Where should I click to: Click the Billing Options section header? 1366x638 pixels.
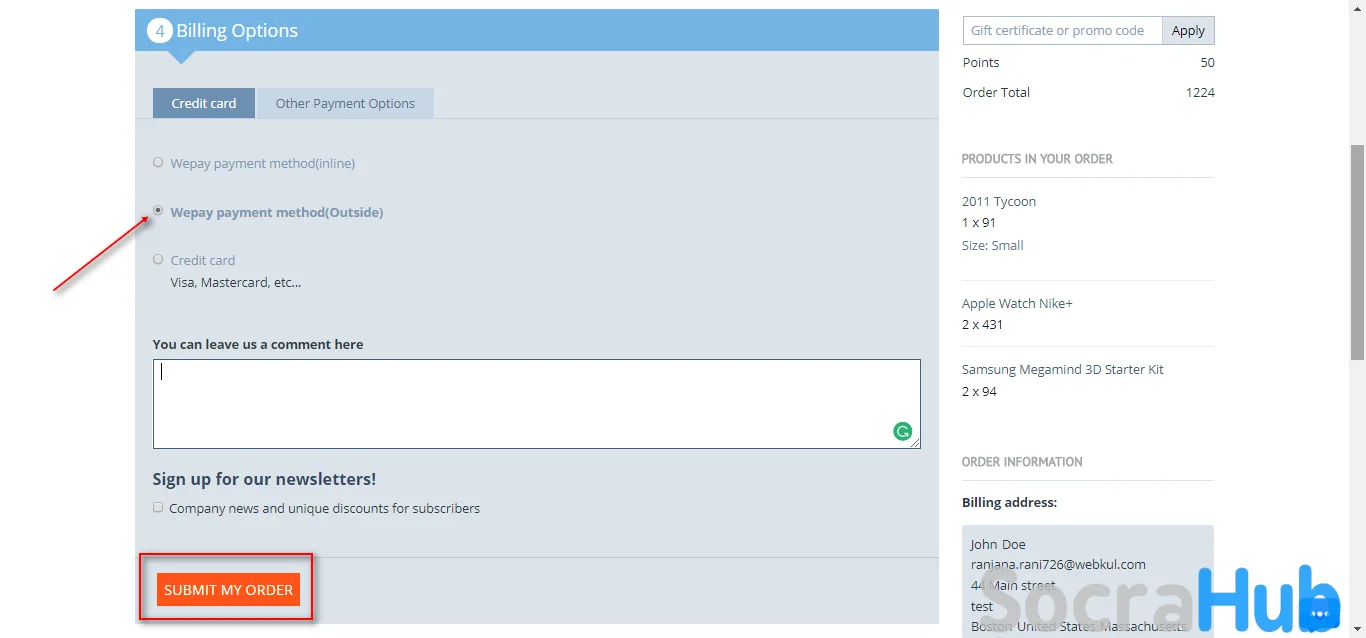(537, 30)
